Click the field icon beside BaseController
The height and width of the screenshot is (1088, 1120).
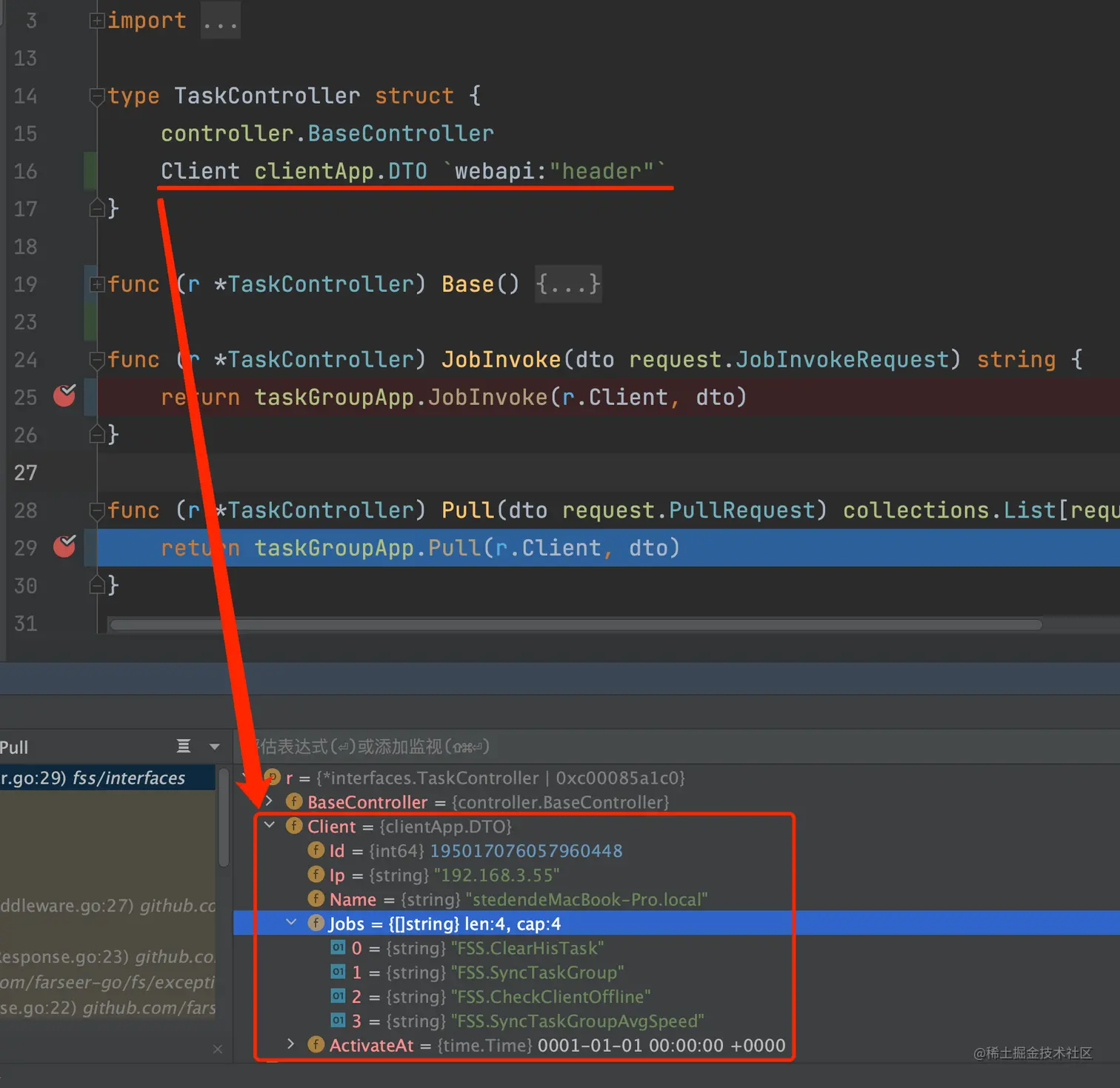(294, 802)
